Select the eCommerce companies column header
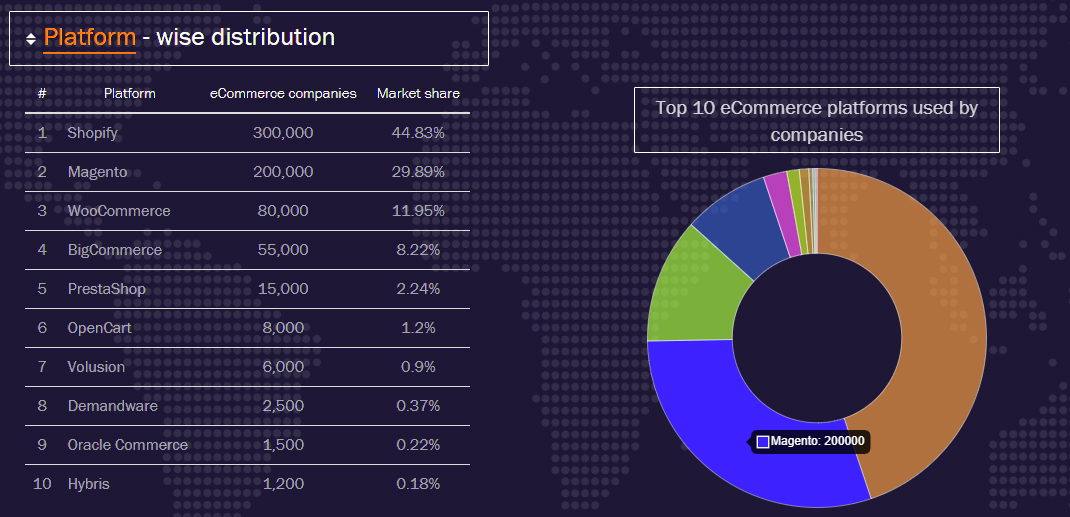This screenshot has height=517, width=1070. click(x=283, y=93)
